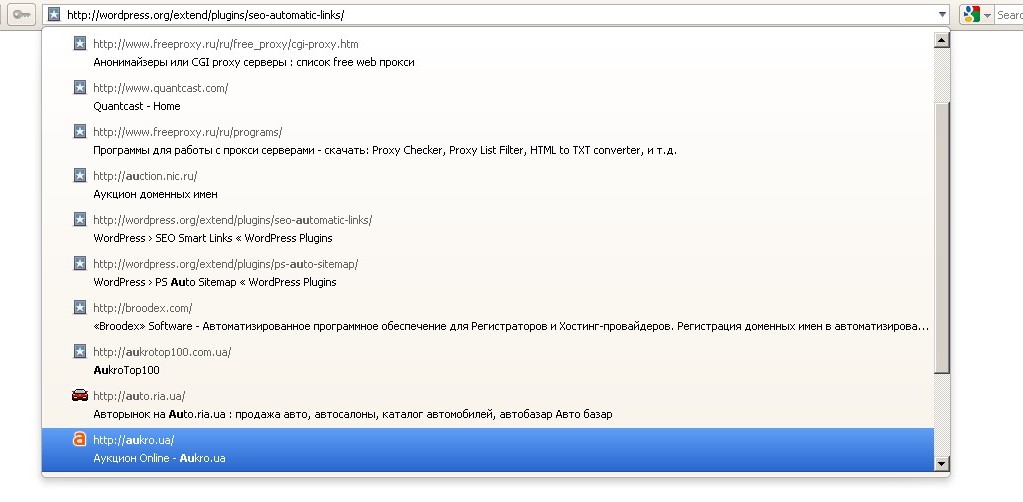Click the scrollbar up arrow in suggestions list
Screen dimensions: 1023x502
(941, 40)
